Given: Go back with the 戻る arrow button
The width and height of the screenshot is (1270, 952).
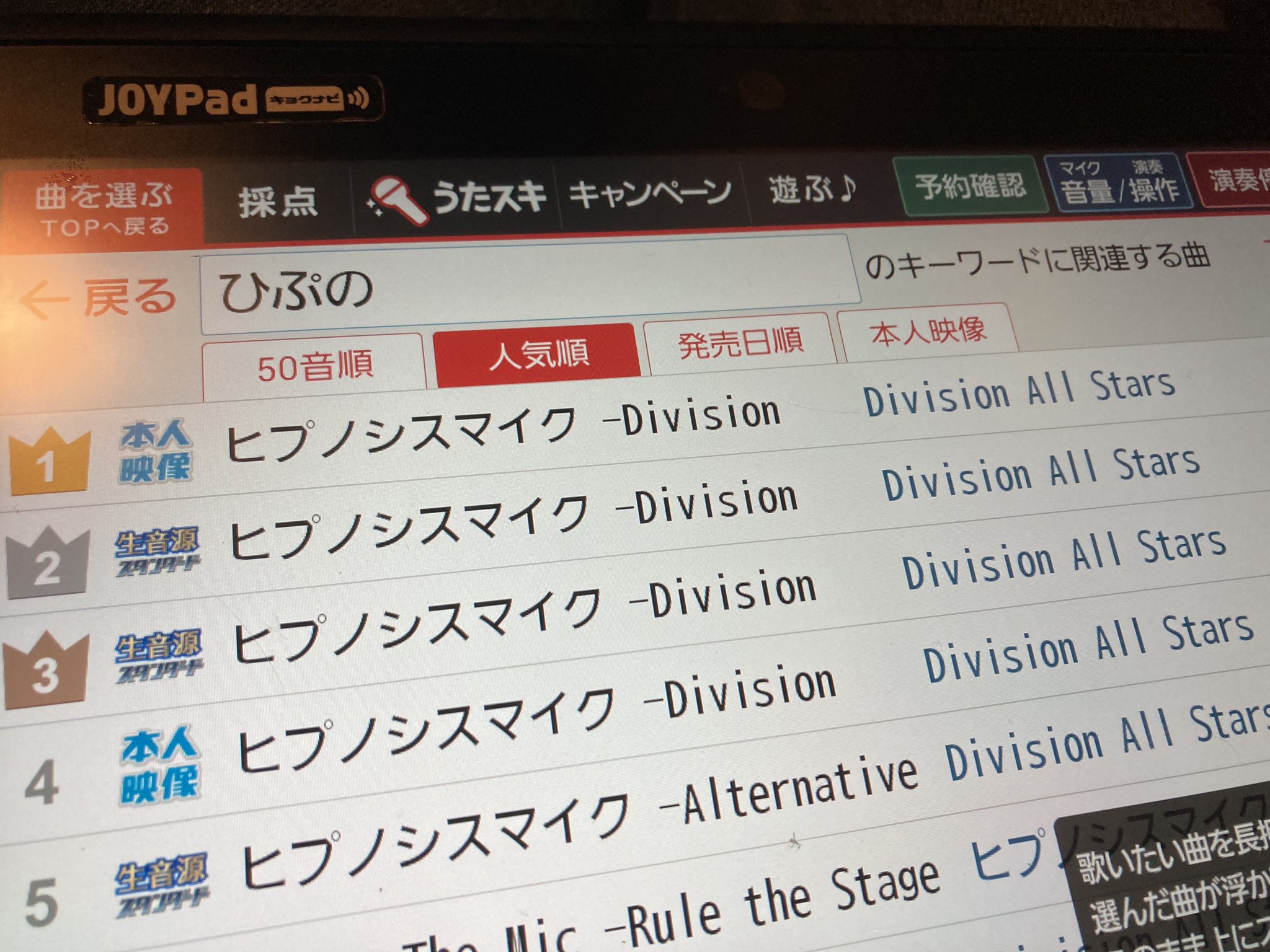Looking at the screenshot, I should [x=99, y=298].
